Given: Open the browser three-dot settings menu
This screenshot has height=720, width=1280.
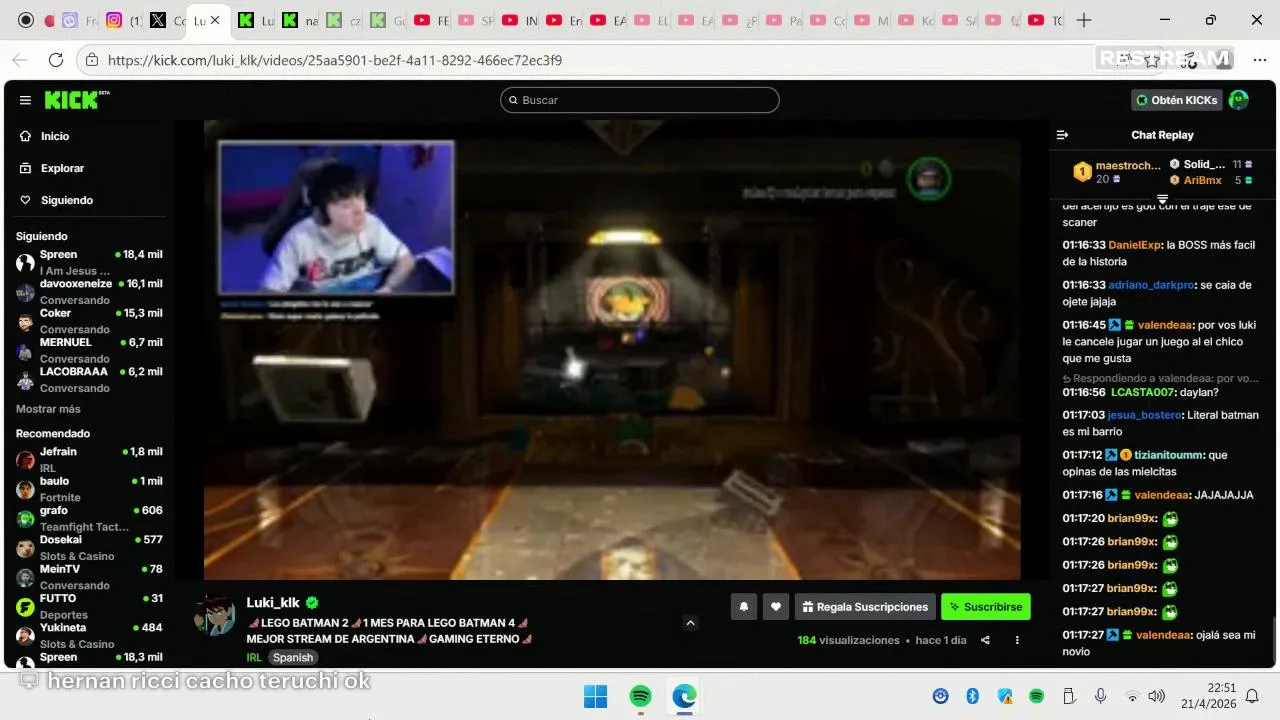Looking at the screenshot, I should pos(1259,60).
